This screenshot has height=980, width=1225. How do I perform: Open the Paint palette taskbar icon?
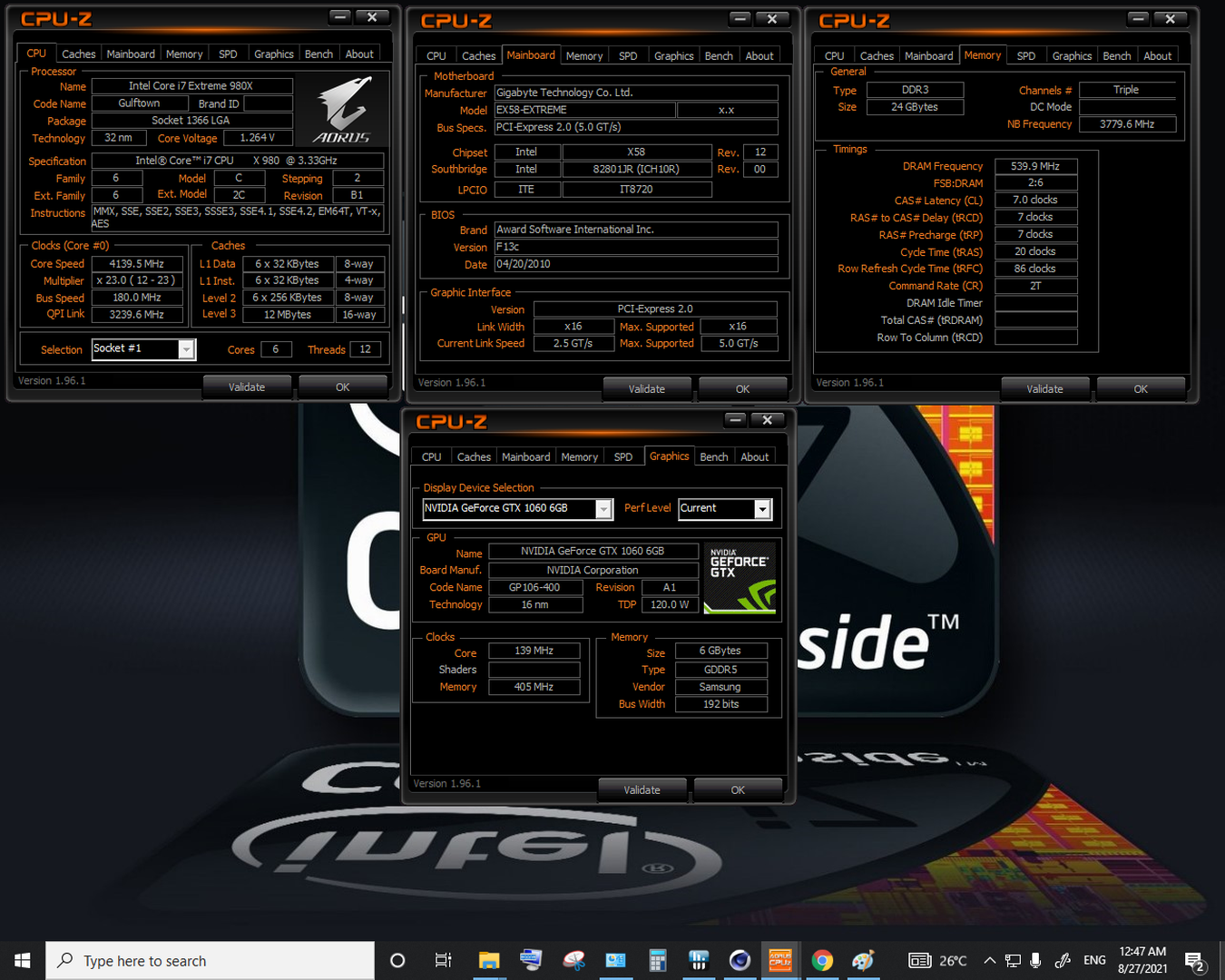pyautogui.click(x=863, y=960)
